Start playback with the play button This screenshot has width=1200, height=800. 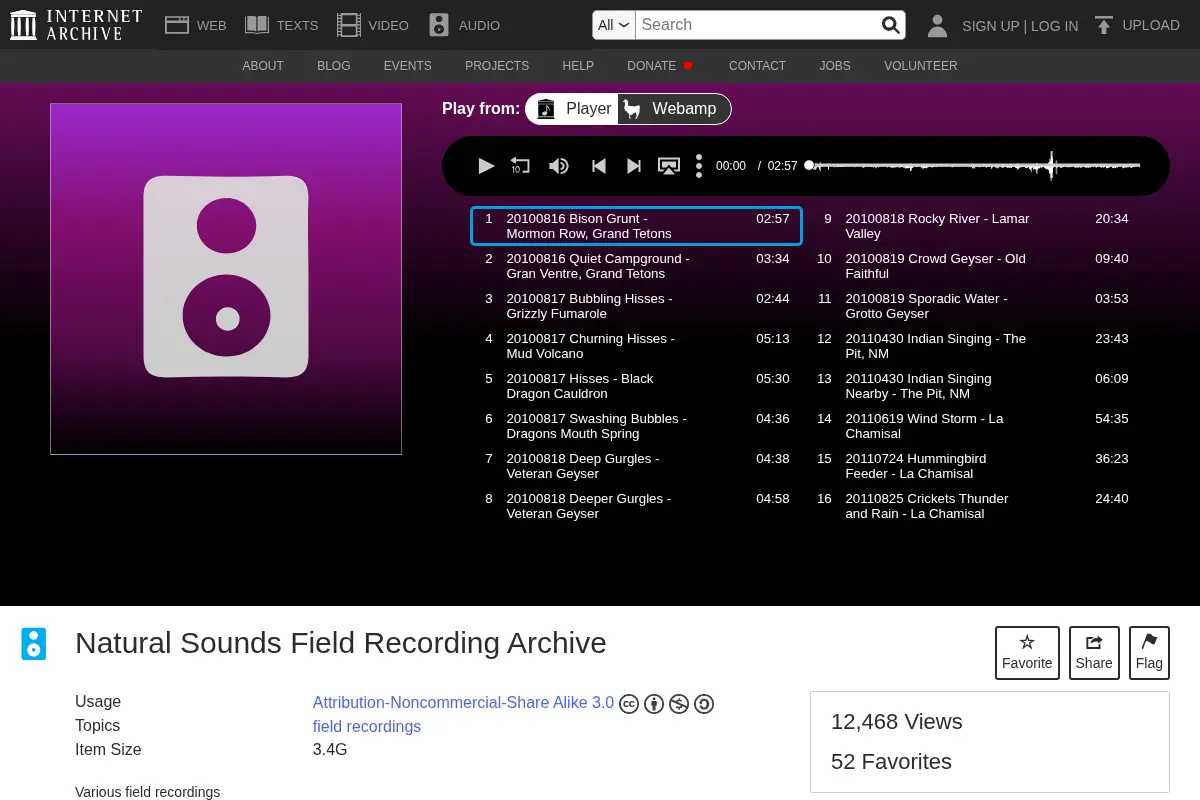coord(486,166)
